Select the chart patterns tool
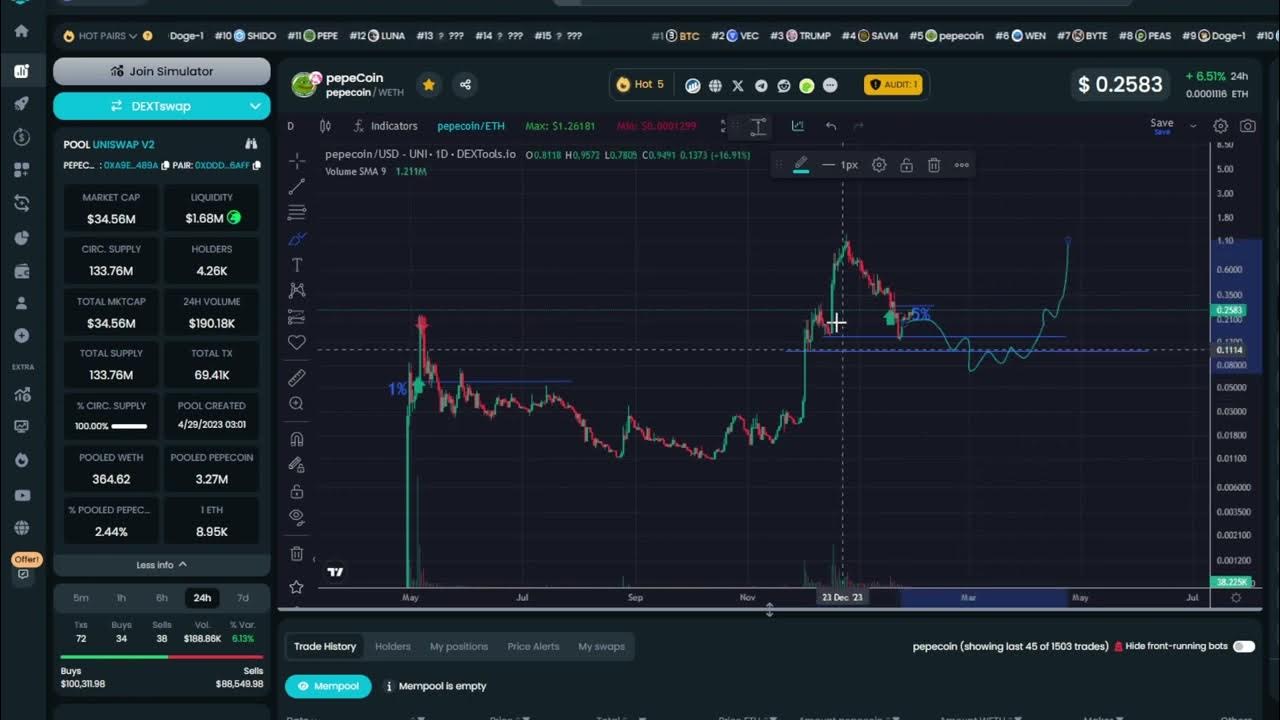 297,290
